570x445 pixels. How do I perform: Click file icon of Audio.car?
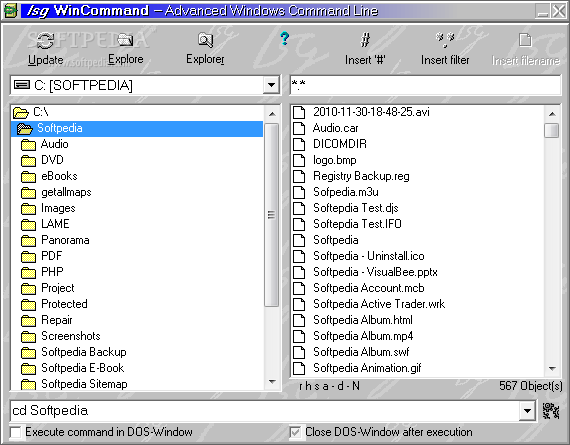[x=299, y=128]
